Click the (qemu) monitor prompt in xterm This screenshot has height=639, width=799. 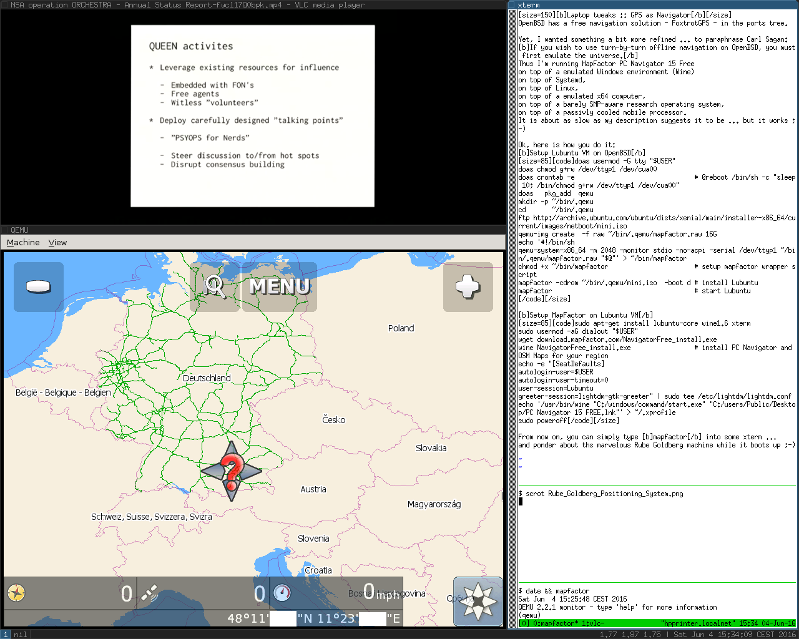(x=529, y=616)
